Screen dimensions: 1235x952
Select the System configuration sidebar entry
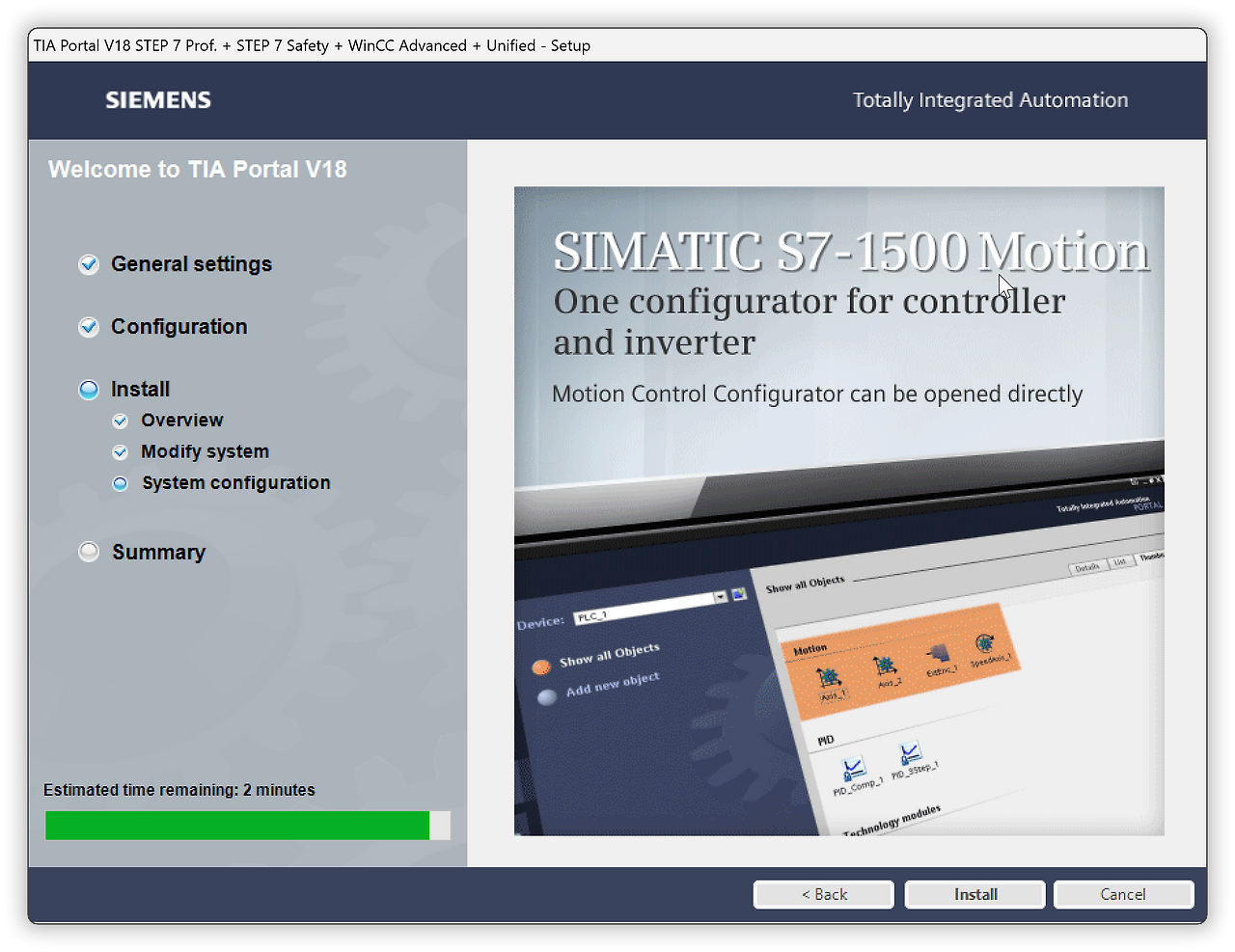(235, 482)
